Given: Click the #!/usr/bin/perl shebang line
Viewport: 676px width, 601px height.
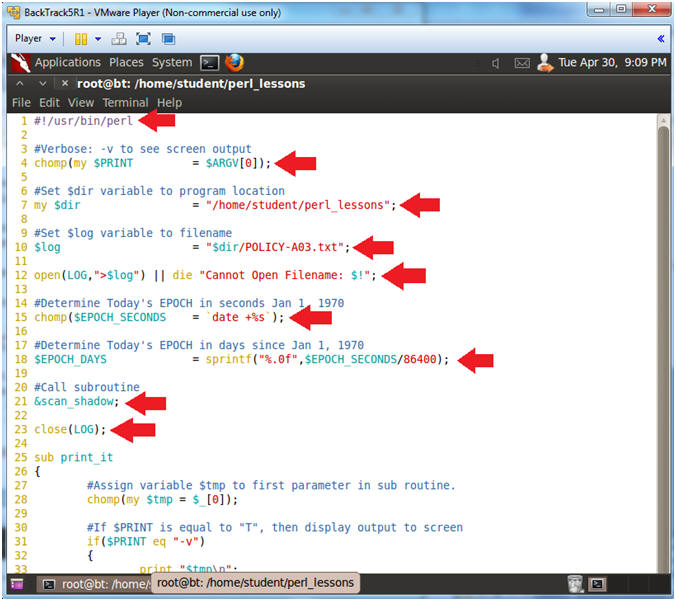Looking at the screenshot, I should point(83,121).
